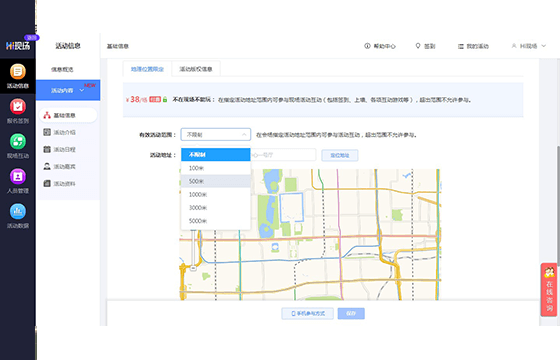Open the 有效活动范围 dropdown box
The width and height of the screenshot is (560, 360).
pyautogui.click(x=216, y=135)
